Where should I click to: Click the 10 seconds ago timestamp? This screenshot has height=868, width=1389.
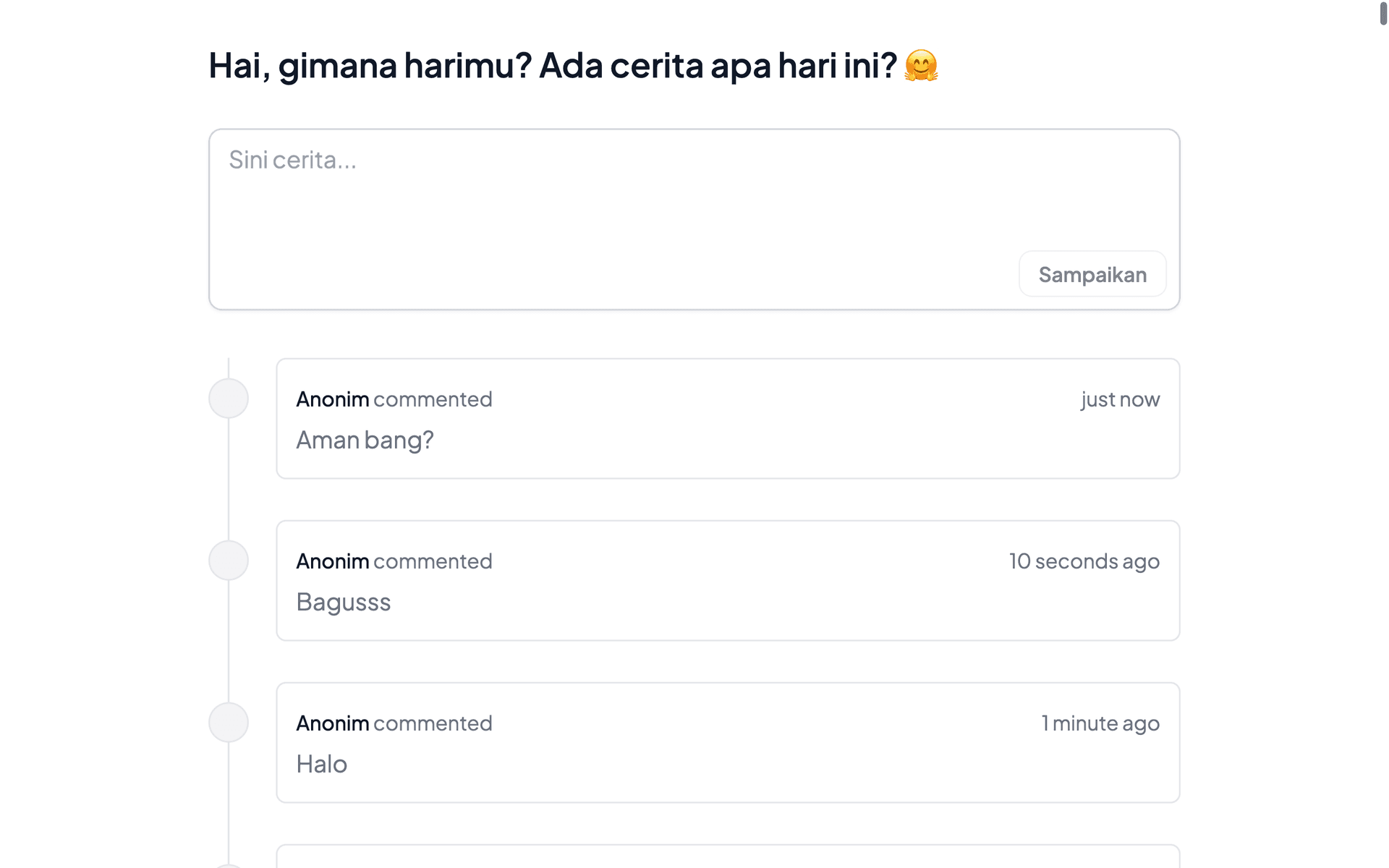point(1084,561)
